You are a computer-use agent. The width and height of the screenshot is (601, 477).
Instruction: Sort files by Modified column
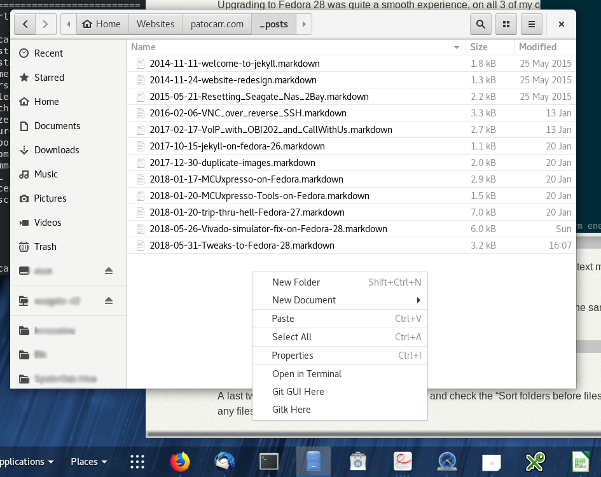(x=545, y=47)
